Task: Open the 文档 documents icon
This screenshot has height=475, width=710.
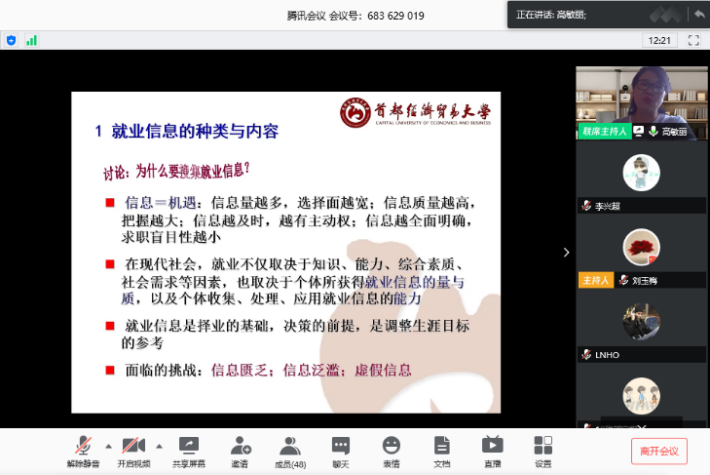Action: point(441,449)
